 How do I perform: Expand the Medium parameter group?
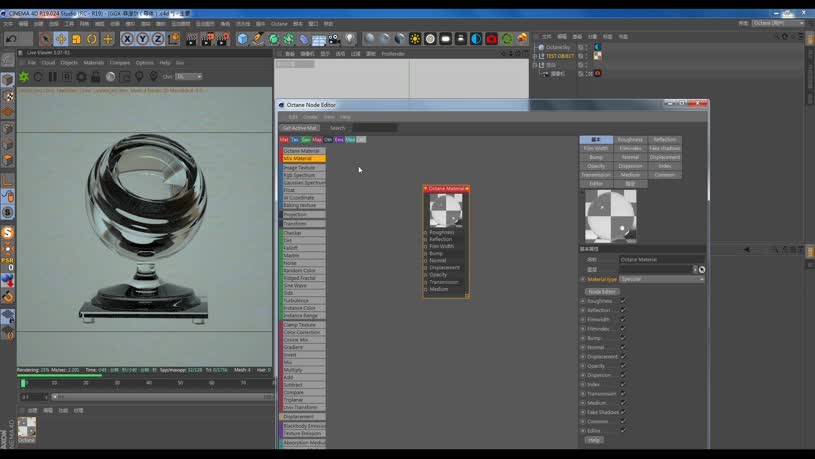pyautogui.click(x=583, y=403)
